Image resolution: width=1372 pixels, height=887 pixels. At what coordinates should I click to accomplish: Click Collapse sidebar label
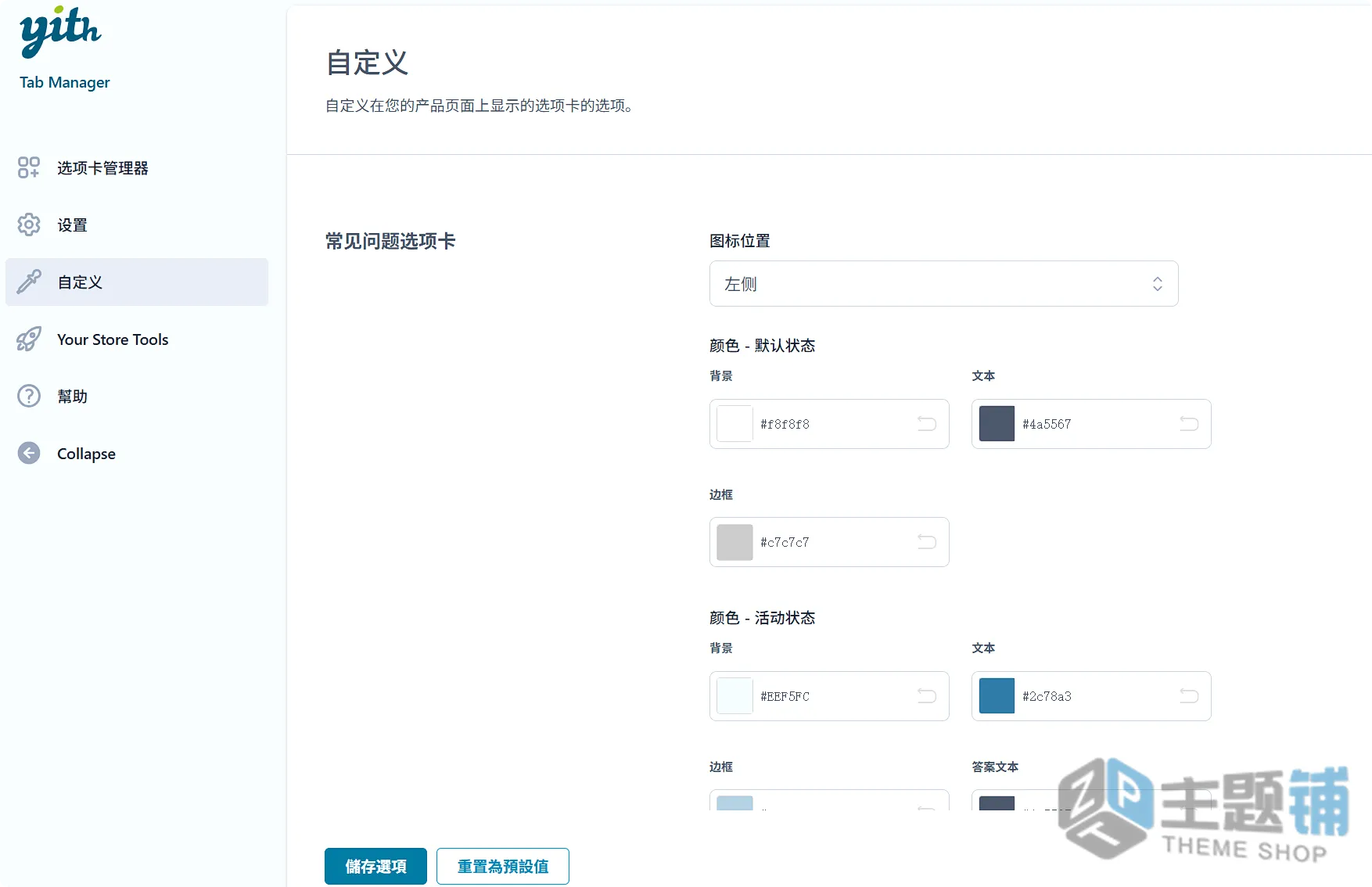pyautogui.click(x=86, y=454)
